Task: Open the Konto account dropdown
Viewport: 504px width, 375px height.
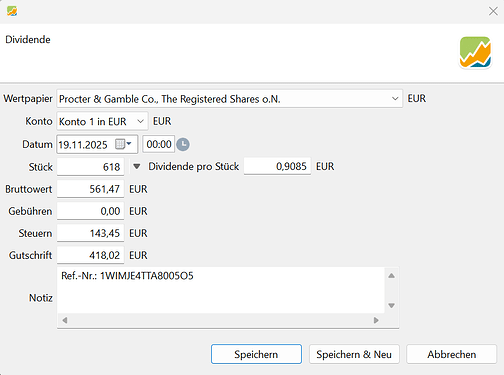Action: [x=141, y=121]
